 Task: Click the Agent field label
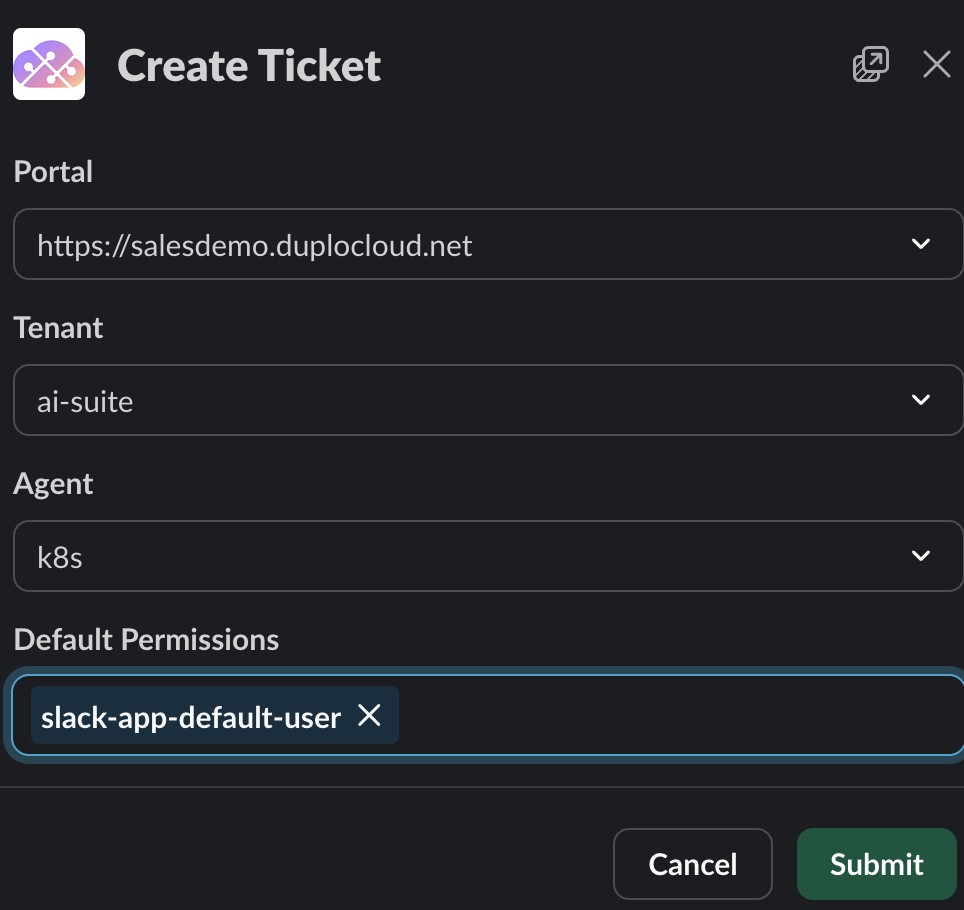tap(53, 484)
